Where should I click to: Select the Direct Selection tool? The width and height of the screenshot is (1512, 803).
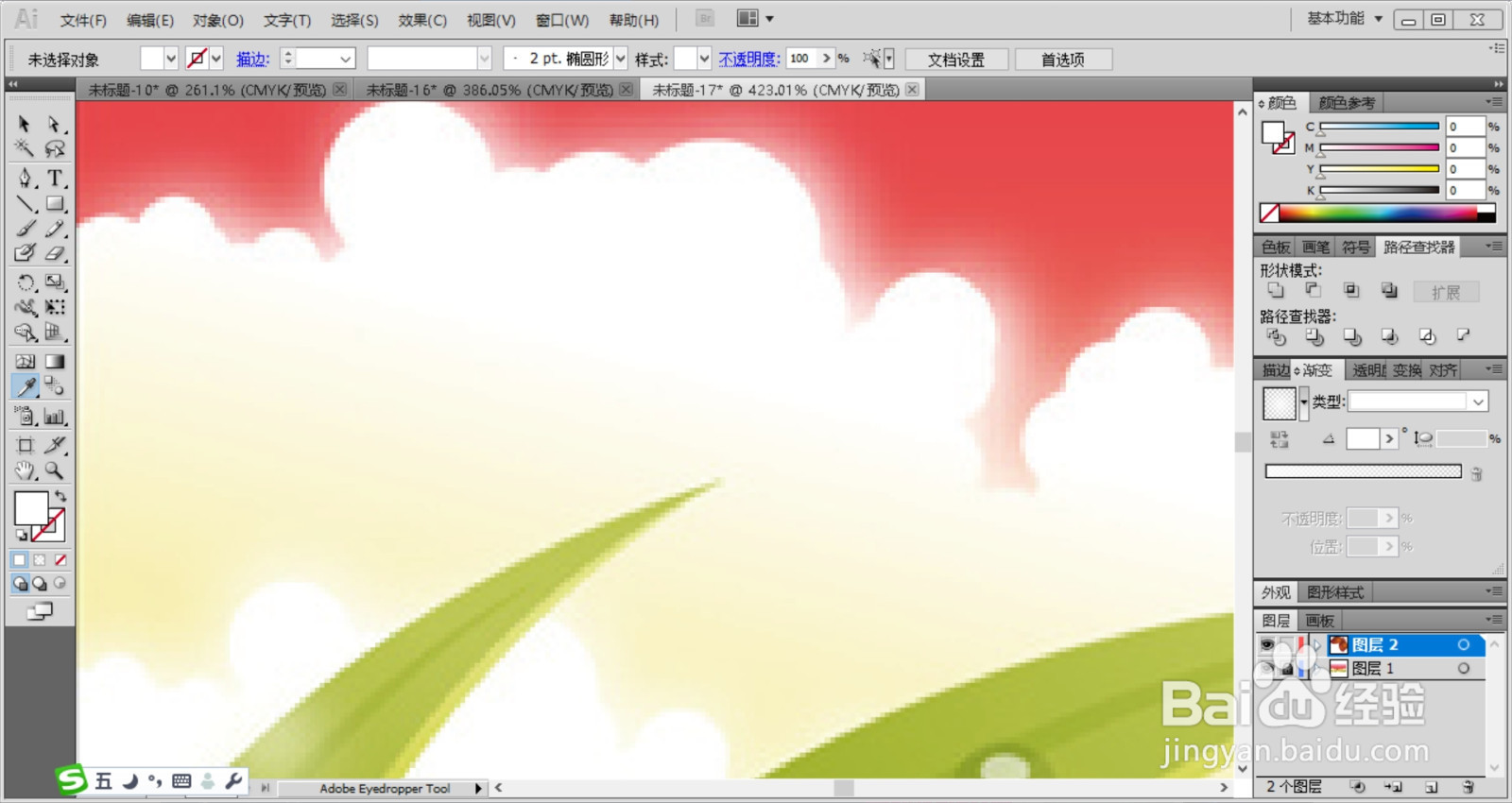pos(55,124)
